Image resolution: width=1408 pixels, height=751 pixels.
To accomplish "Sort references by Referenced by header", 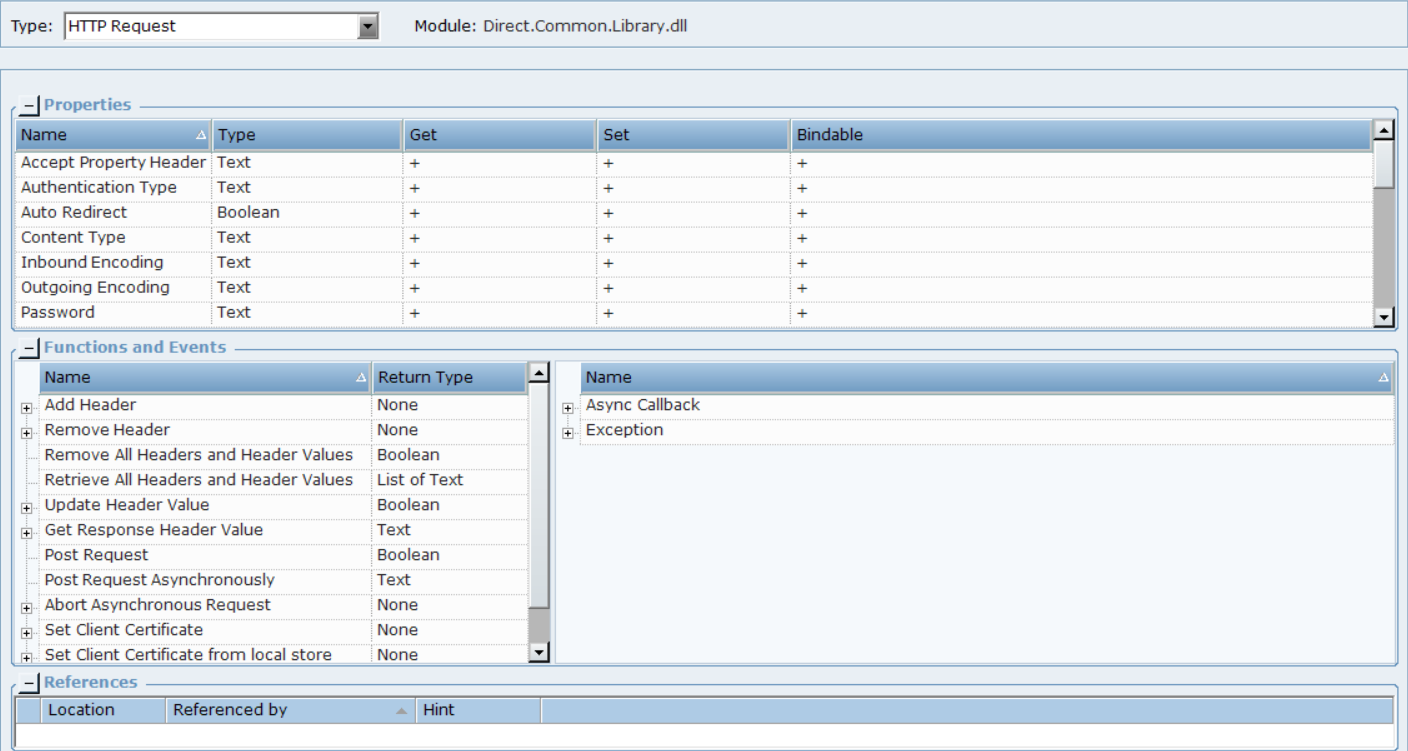I will point(290,710).
